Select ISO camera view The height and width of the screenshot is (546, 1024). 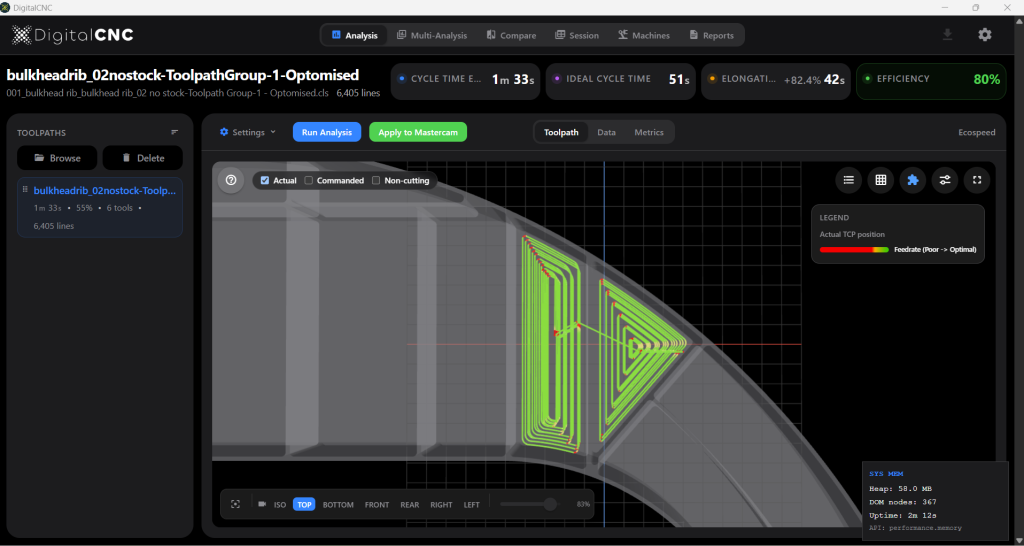(280, 504)
